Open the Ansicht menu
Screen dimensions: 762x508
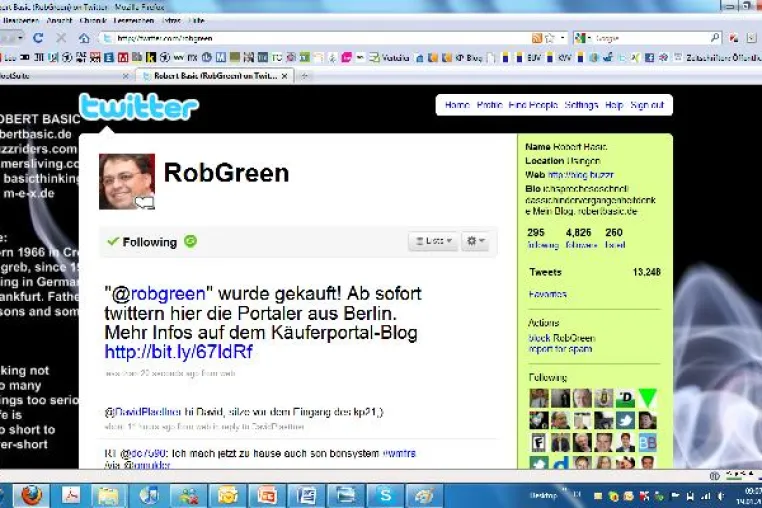point(59,20)
